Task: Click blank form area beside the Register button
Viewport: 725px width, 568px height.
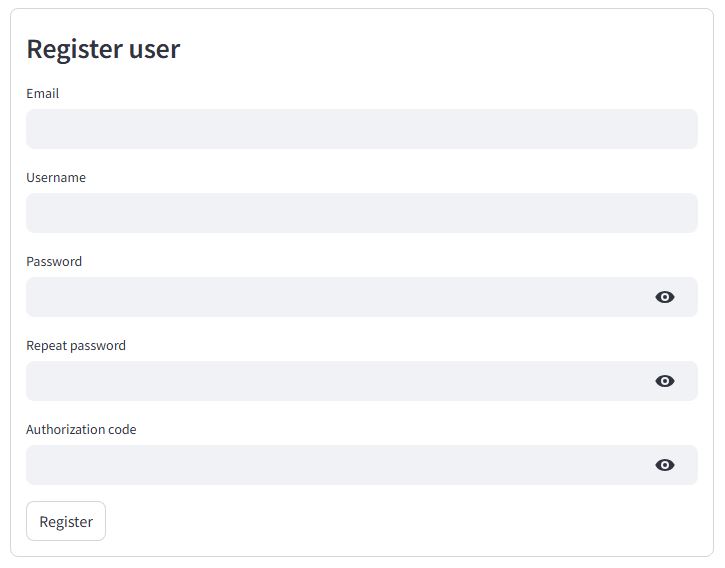Action: [x=400, y=521]
